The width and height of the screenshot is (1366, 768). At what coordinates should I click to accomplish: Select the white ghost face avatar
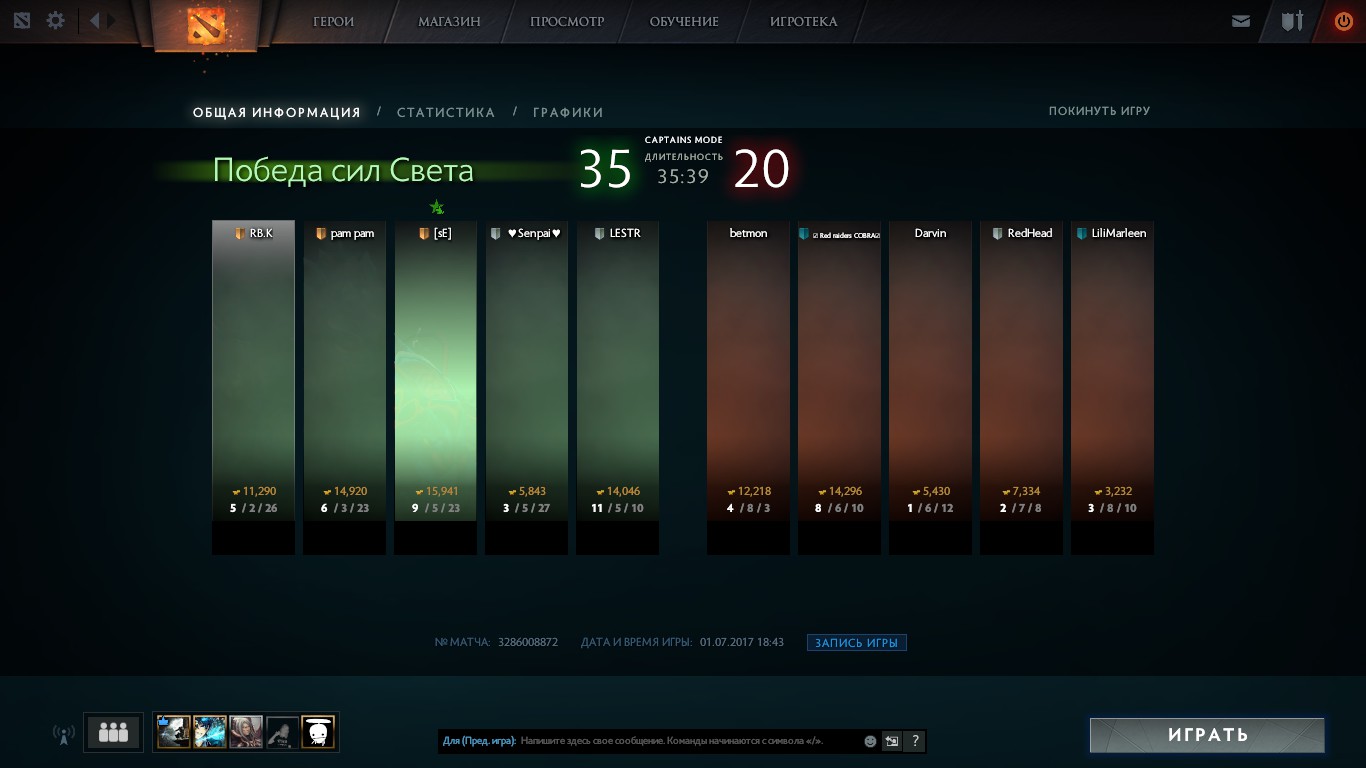pyautogui.click(x=318, y=732)
